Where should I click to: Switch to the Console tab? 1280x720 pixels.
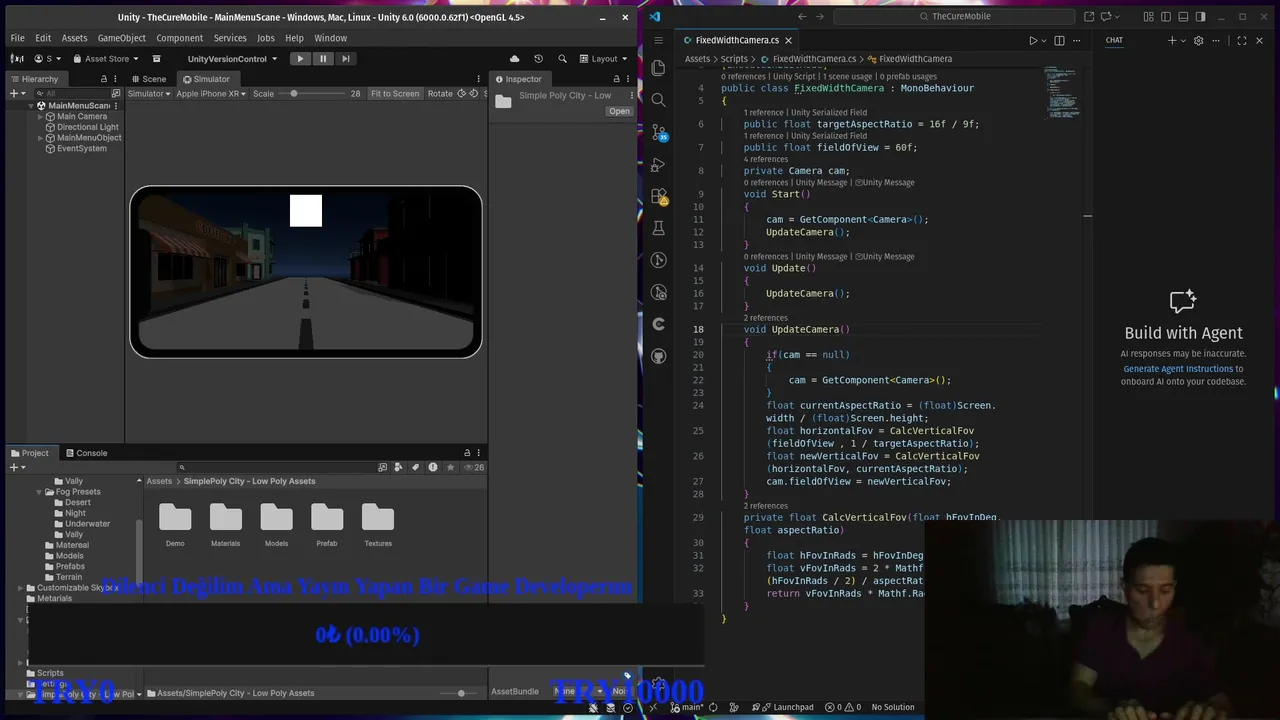[86, 453]
